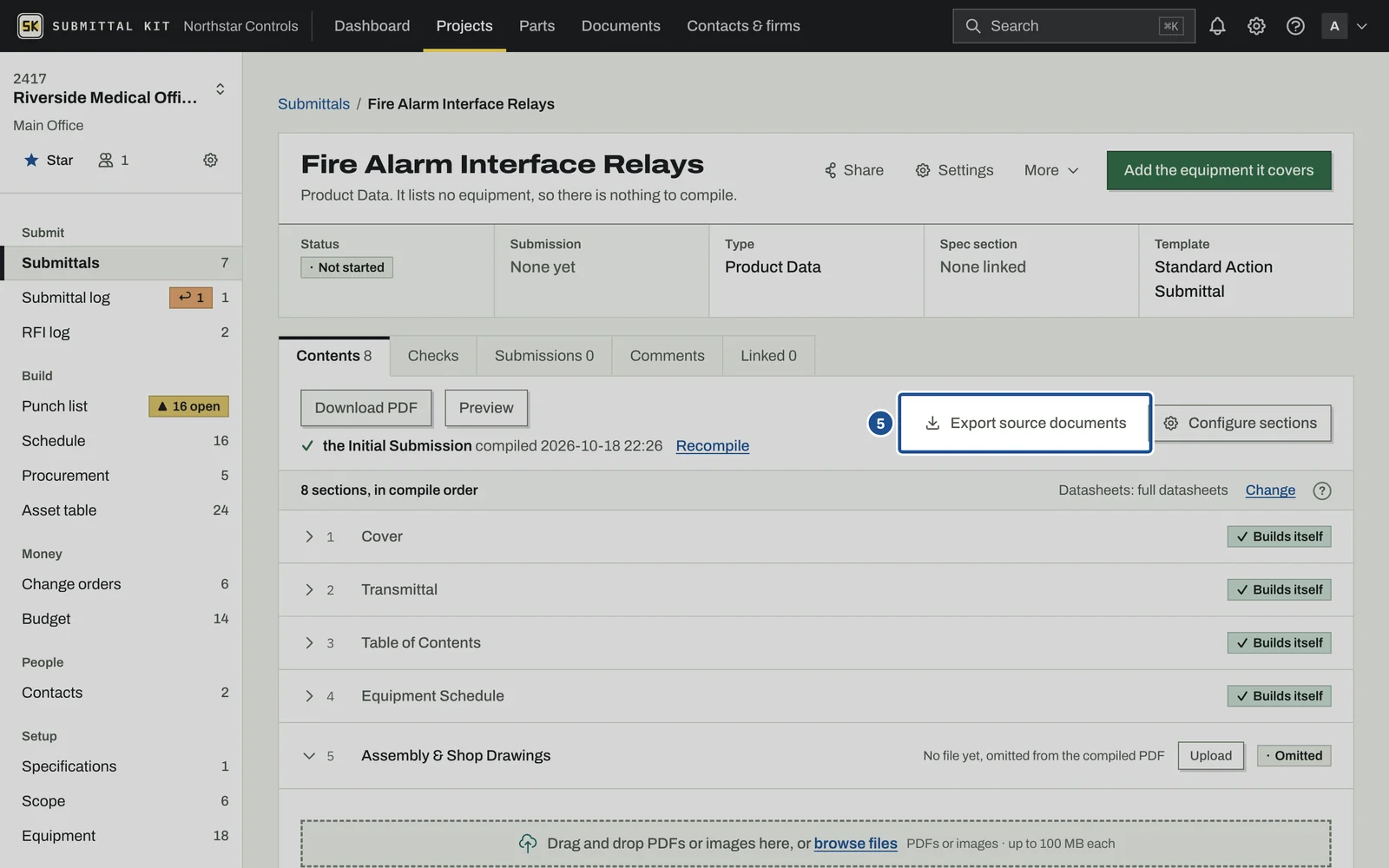The image size is (1389, 868).
Task: Click Configure sections button
Action: click(x=1242, y=423)
